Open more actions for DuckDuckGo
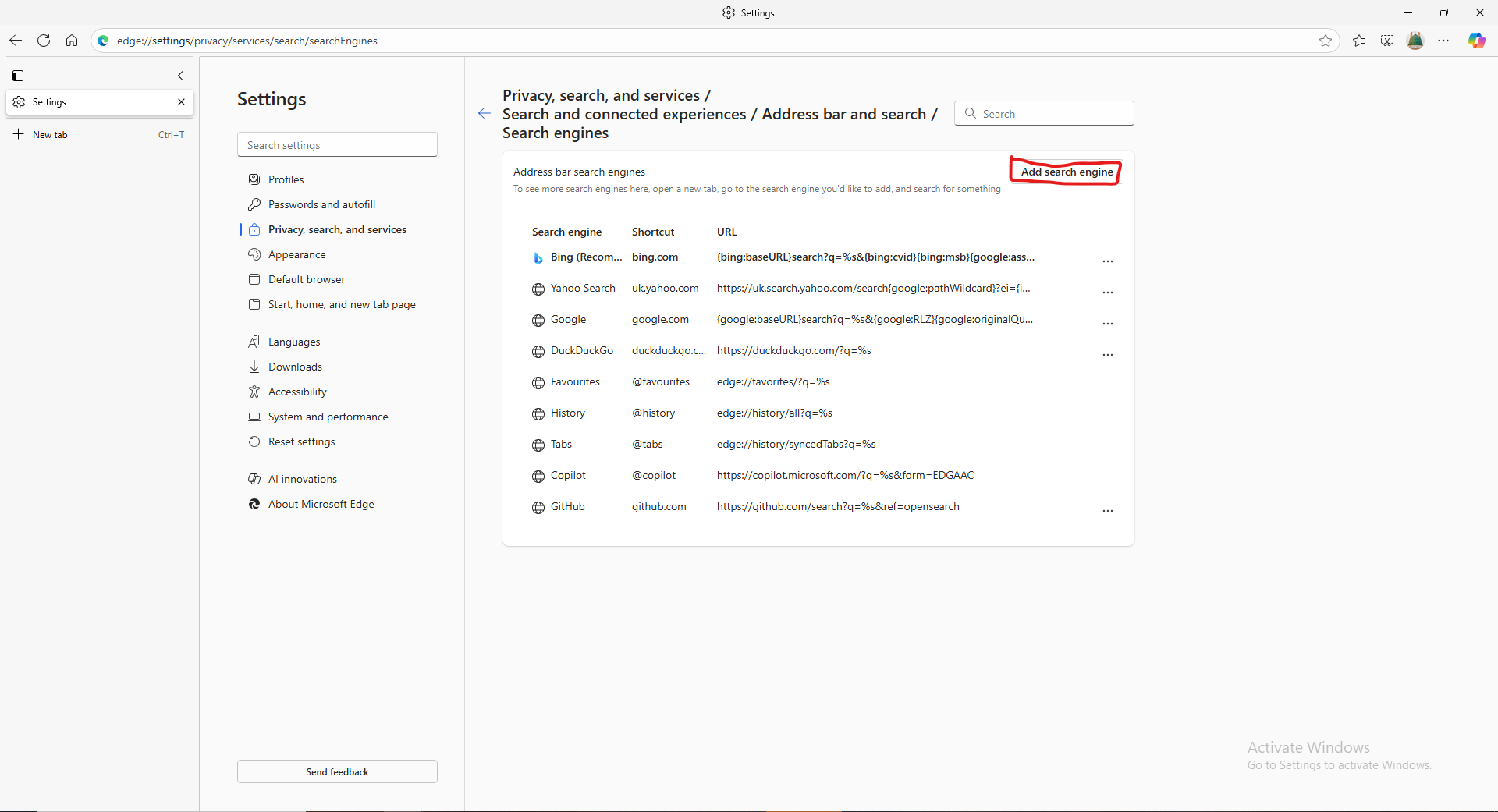This screenshot has width=1498, height=812. coord(1107,354)
